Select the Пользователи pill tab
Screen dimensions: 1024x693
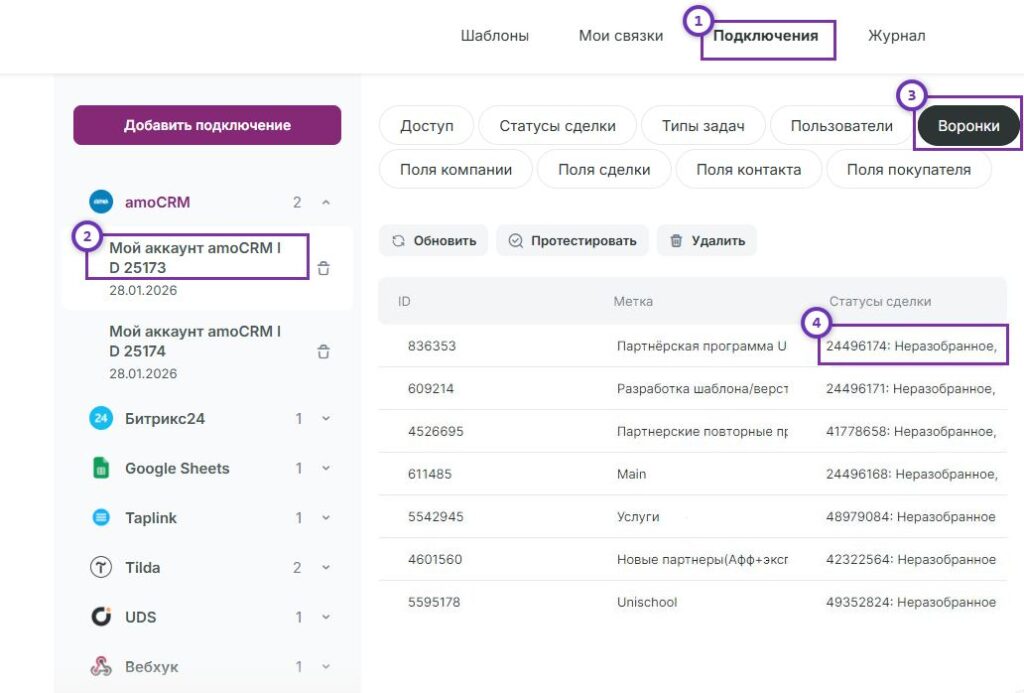pyautogui.click(x=841, y=125)
